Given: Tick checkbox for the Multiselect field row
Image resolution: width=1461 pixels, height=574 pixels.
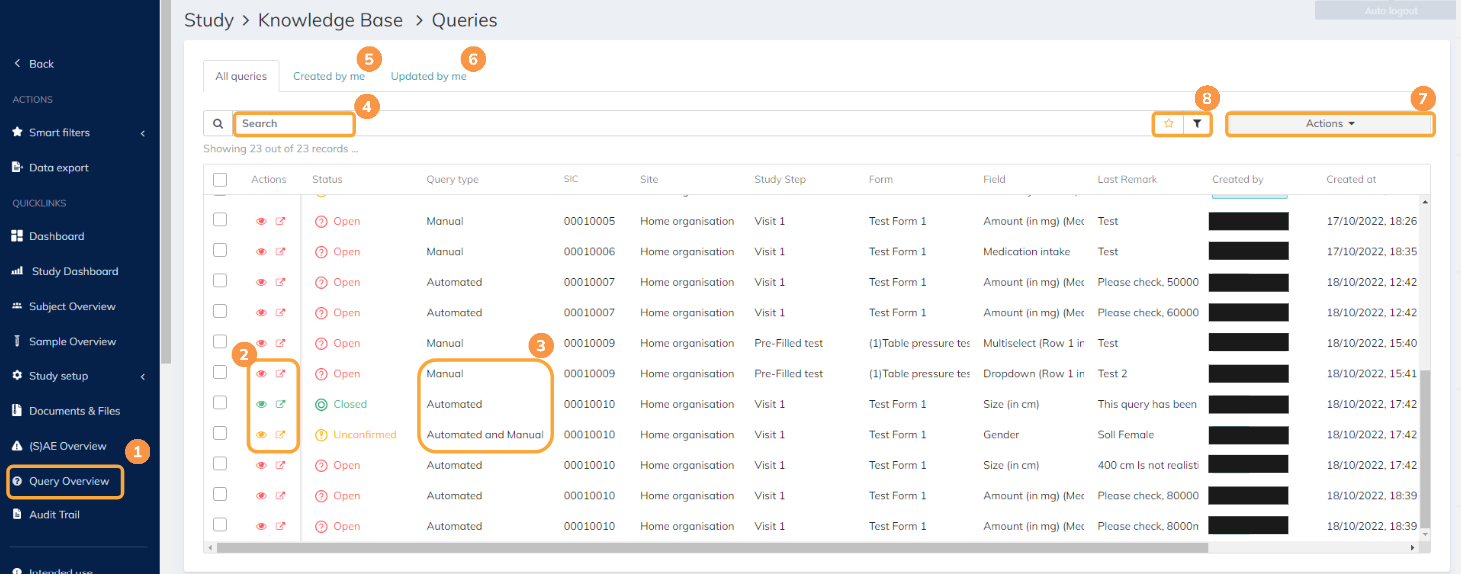Looking at the screenshot, I should click(220, 342).
